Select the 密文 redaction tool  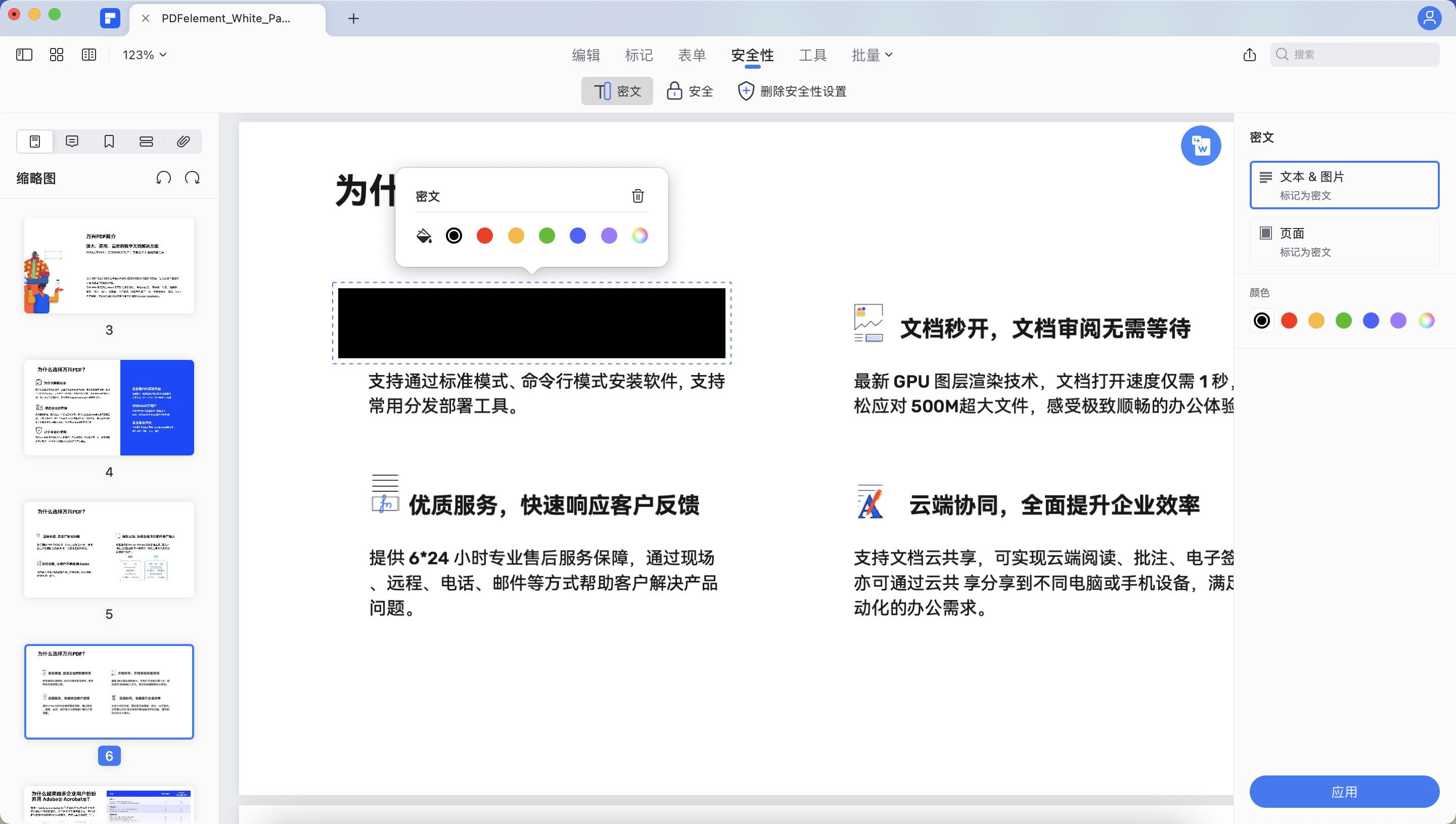(616, 90)
